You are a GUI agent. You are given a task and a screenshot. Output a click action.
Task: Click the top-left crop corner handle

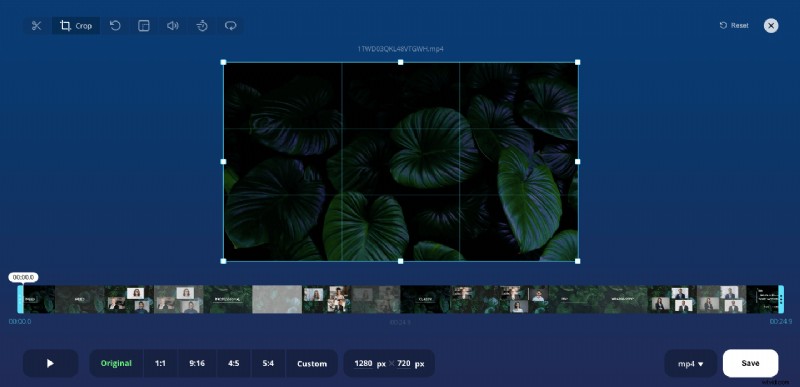click(x=223, y=62)
